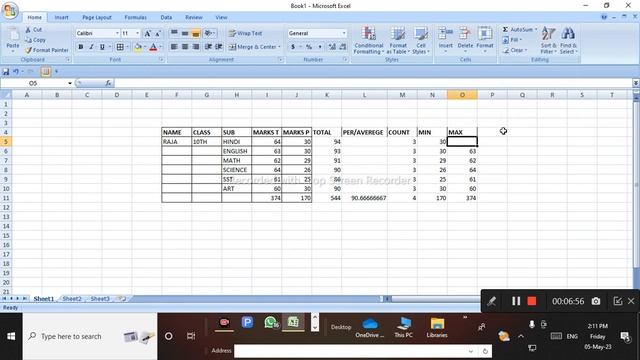
Task: Toggle Align Text Left
Action: coord(174,47)
